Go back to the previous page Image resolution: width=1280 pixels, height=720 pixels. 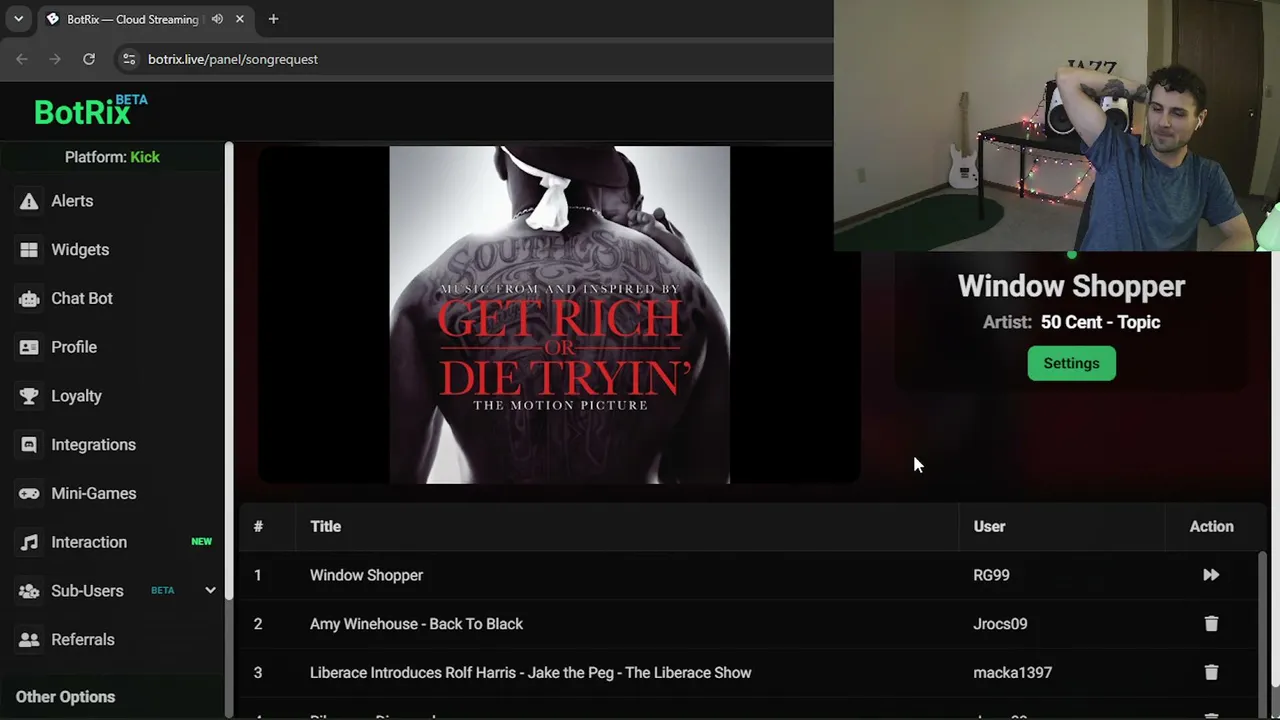22,59
